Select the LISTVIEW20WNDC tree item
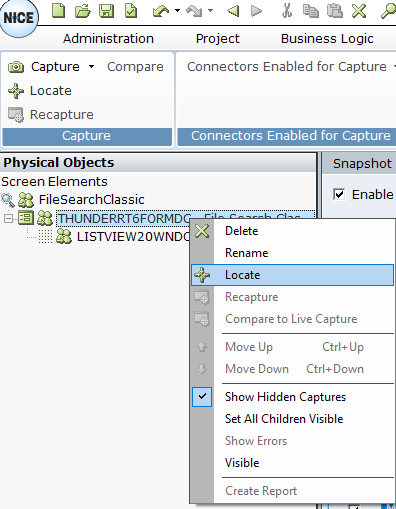The width and height of the screenshot is (396, 509). tap(133, 237)
